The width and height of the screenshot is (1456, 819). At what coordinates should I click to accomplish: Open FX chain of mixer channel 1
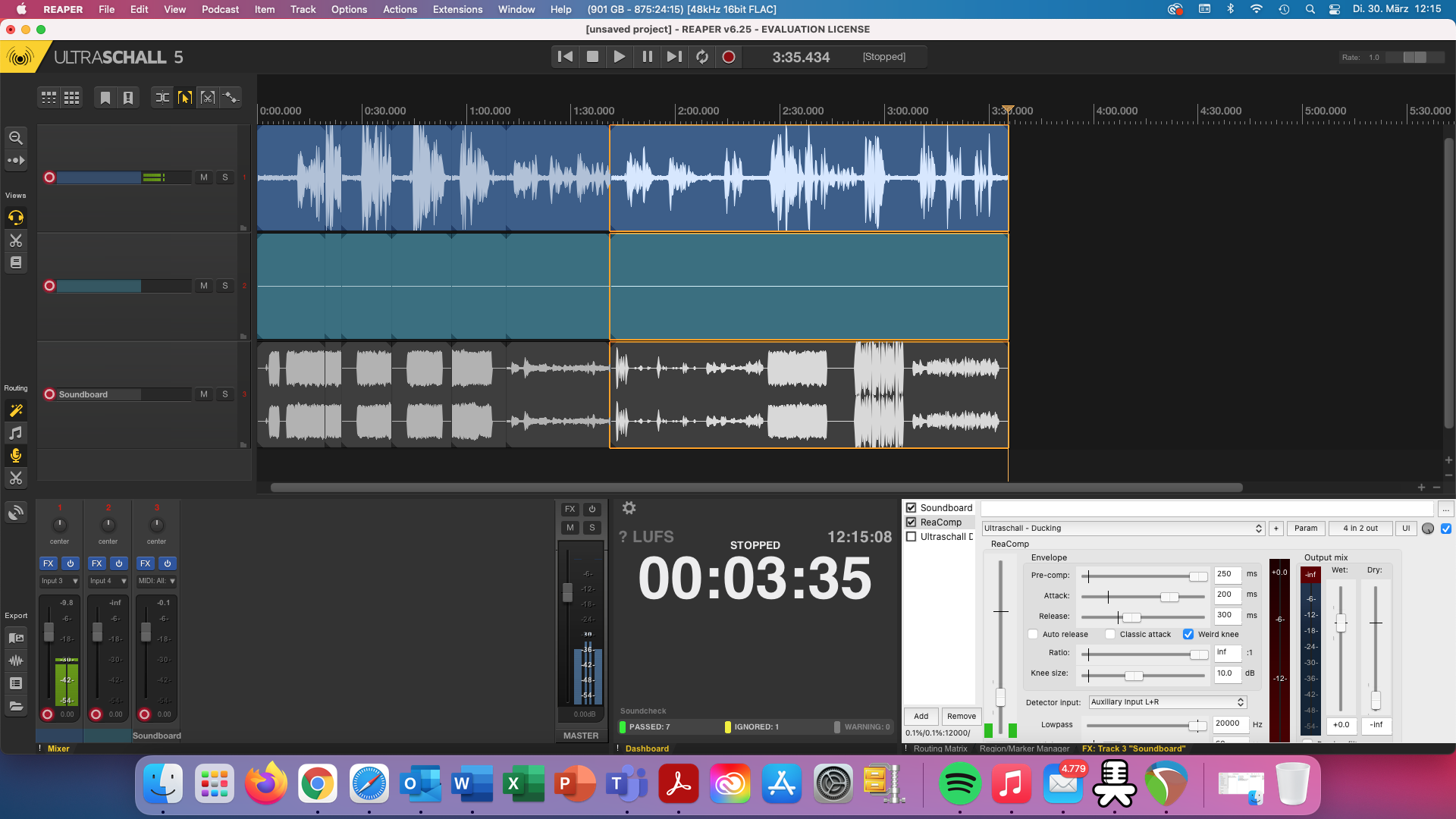coord(49,563)
